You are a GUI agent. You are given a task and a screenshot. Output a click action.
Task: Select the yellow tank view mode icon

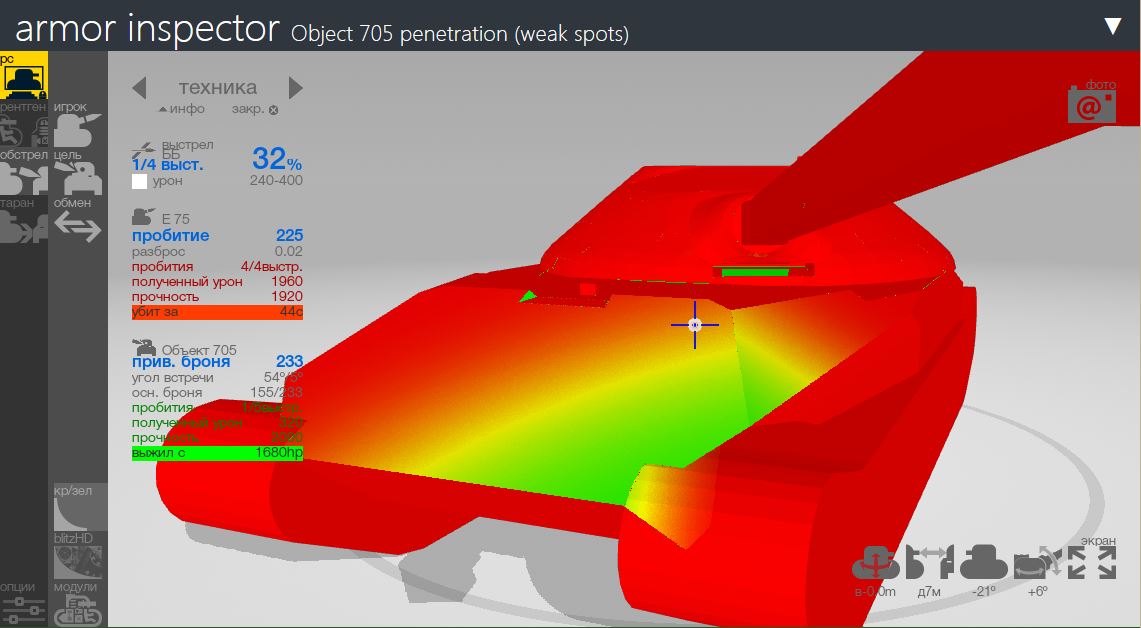point(24,76)
